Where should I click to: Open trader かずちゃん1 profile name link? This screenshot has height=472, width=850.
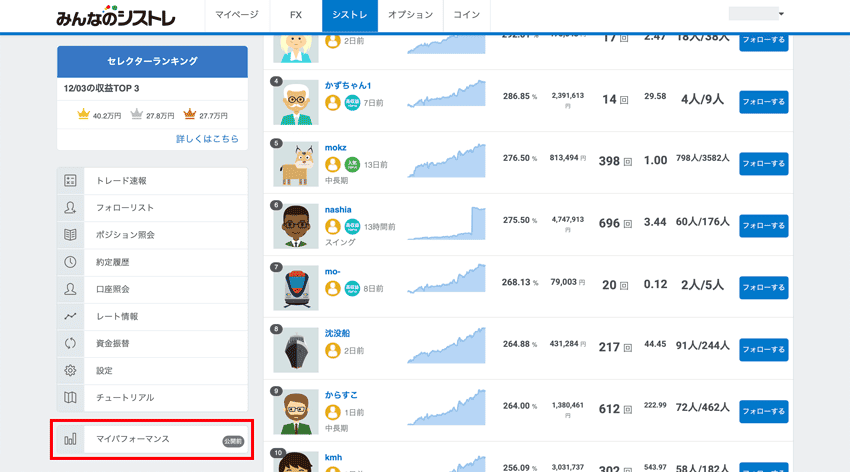click(348, 85)
